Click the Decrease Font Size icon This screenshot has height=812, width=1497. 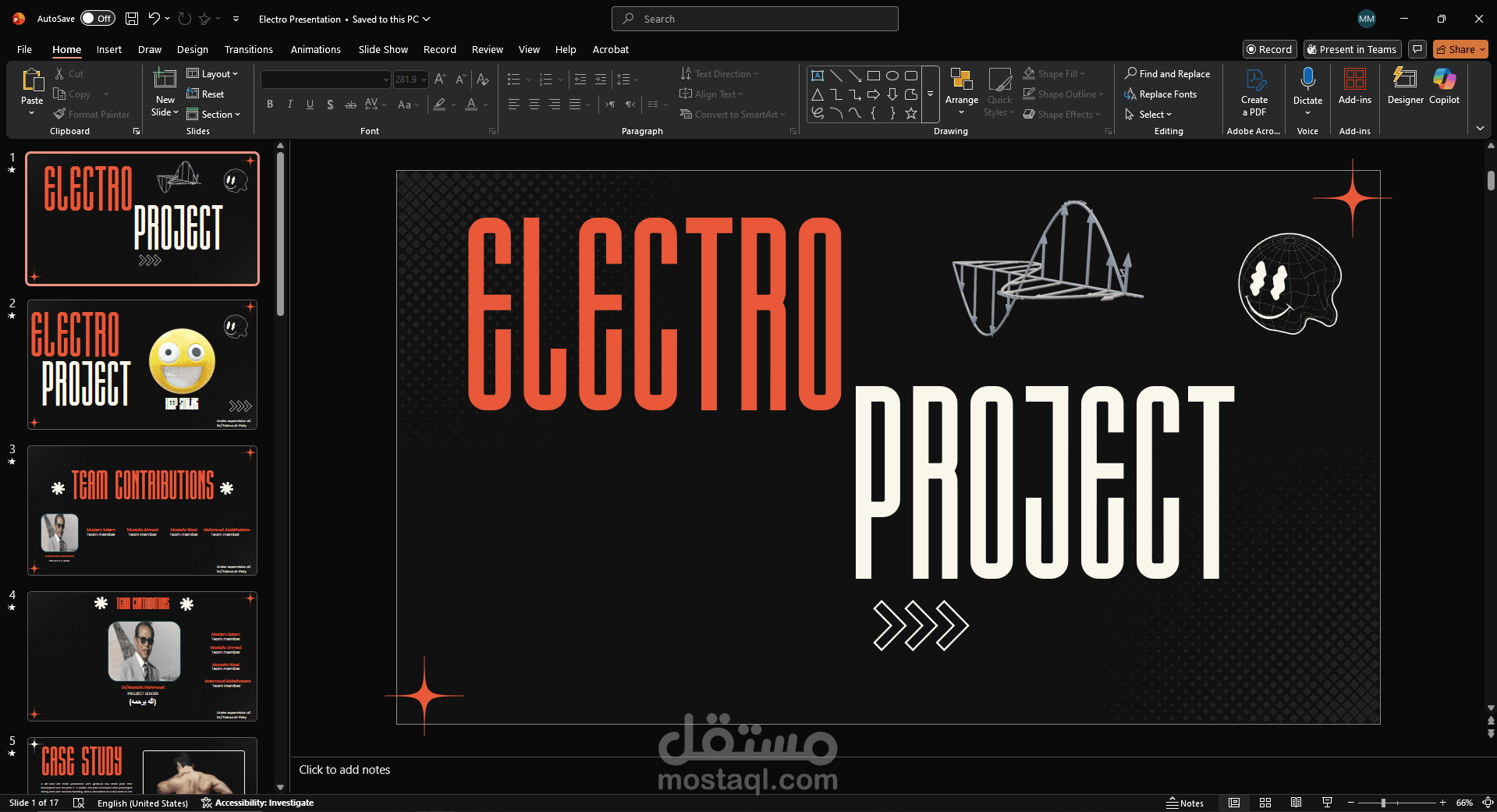point(460,79)
